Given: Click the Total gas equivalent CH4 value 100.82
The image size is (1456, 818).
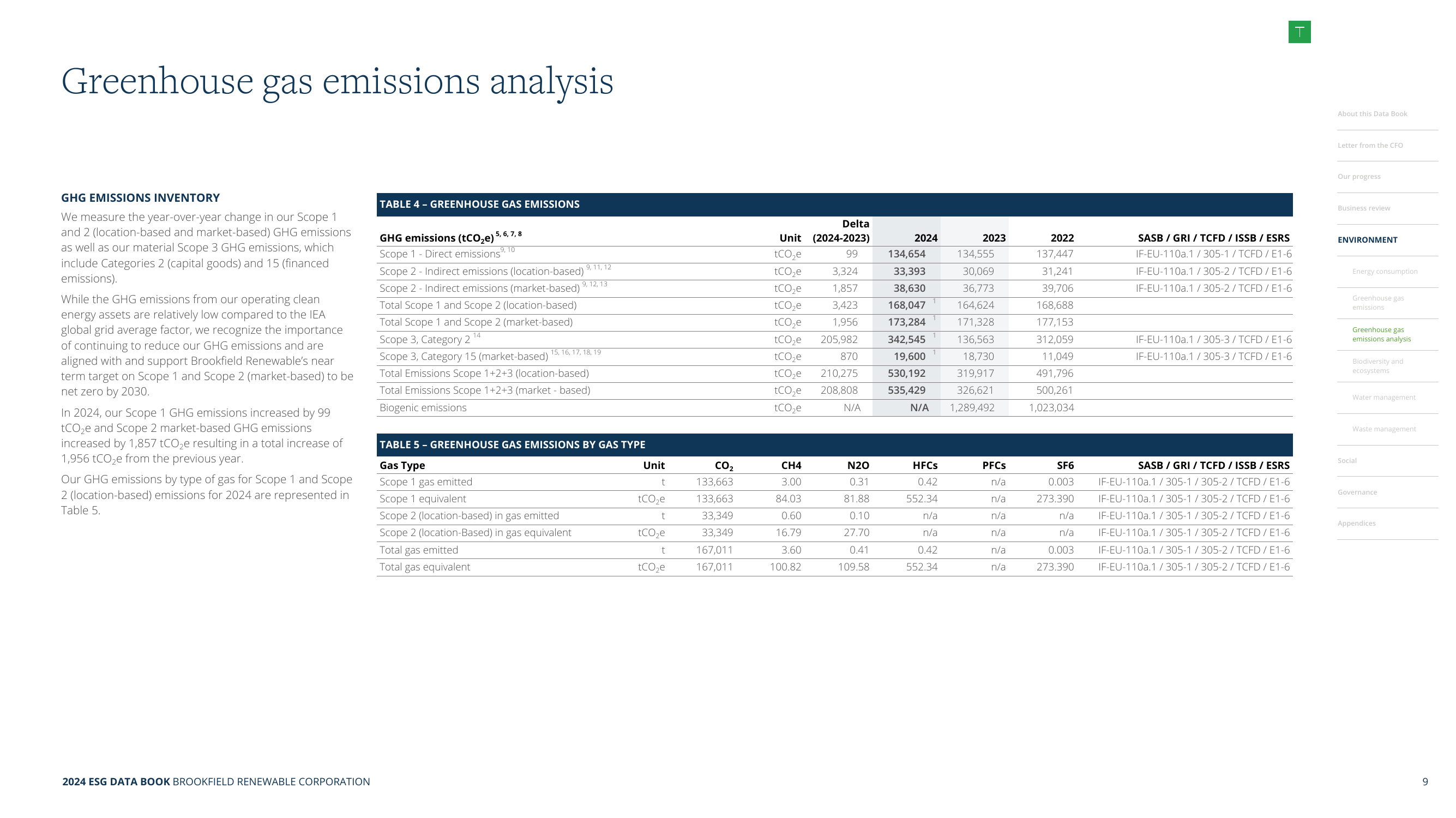Looking at the screenshot, I should (x=785, y=567).
